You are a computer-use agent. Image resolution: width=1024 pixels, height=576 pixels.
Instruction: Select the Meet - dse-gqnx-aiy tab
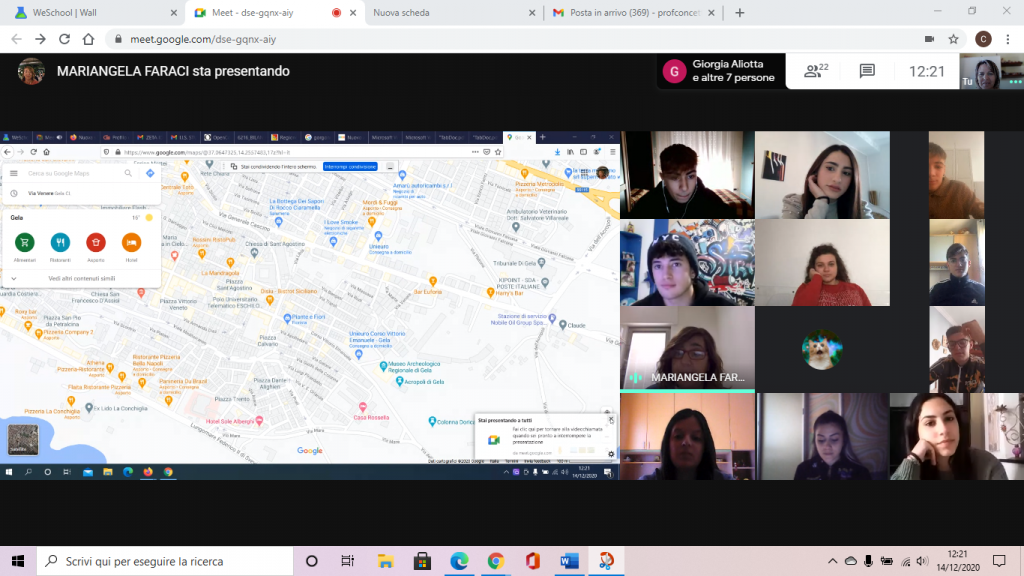(x=274, y=12)
